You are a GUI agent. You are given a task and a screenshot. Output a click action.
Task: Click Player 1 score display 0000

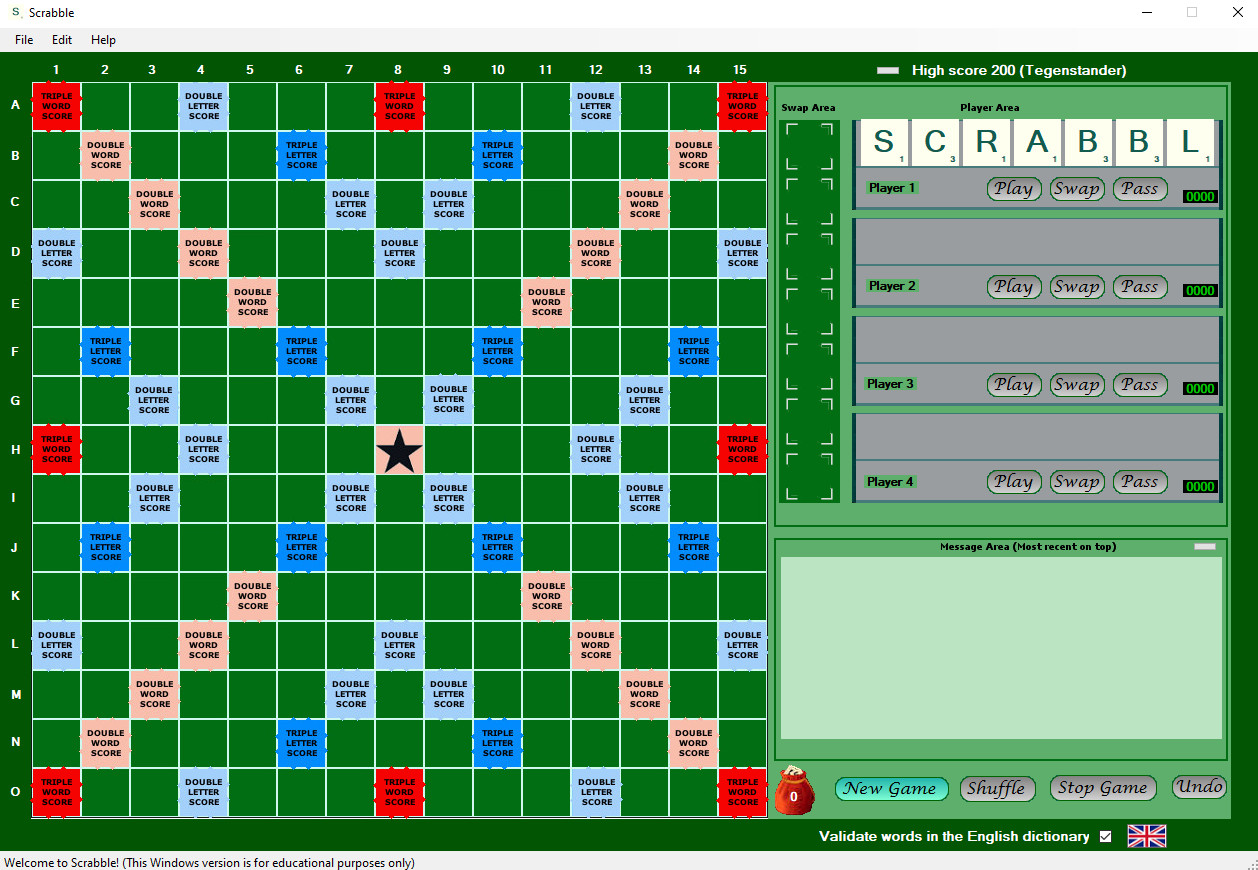1200,196
